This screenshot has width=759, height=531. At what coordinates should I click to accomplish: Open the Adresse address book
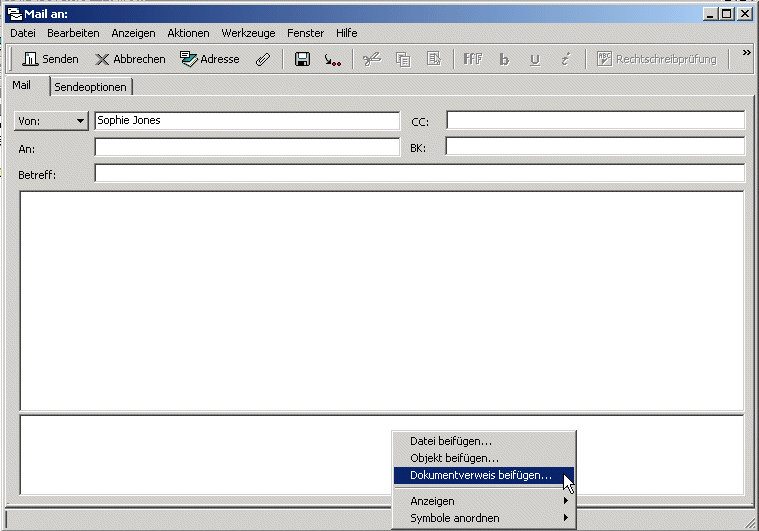point(210,59)
